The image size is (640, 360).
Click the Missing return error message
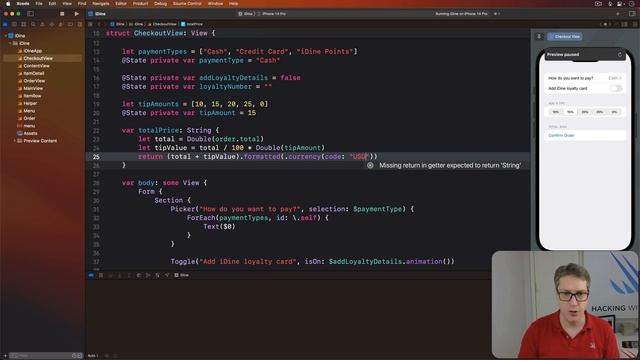click(x=450, y=165)
